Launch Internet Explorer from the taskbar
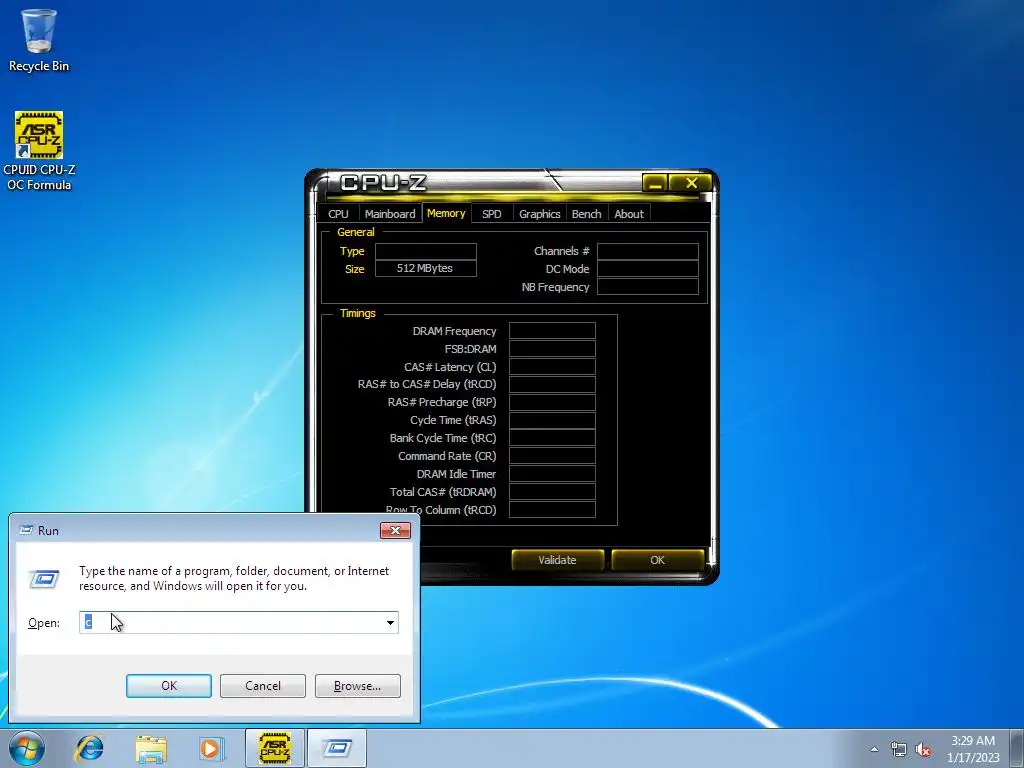Screen dimensions: 1024x768 pyautogui.click(x=89, y=748)
